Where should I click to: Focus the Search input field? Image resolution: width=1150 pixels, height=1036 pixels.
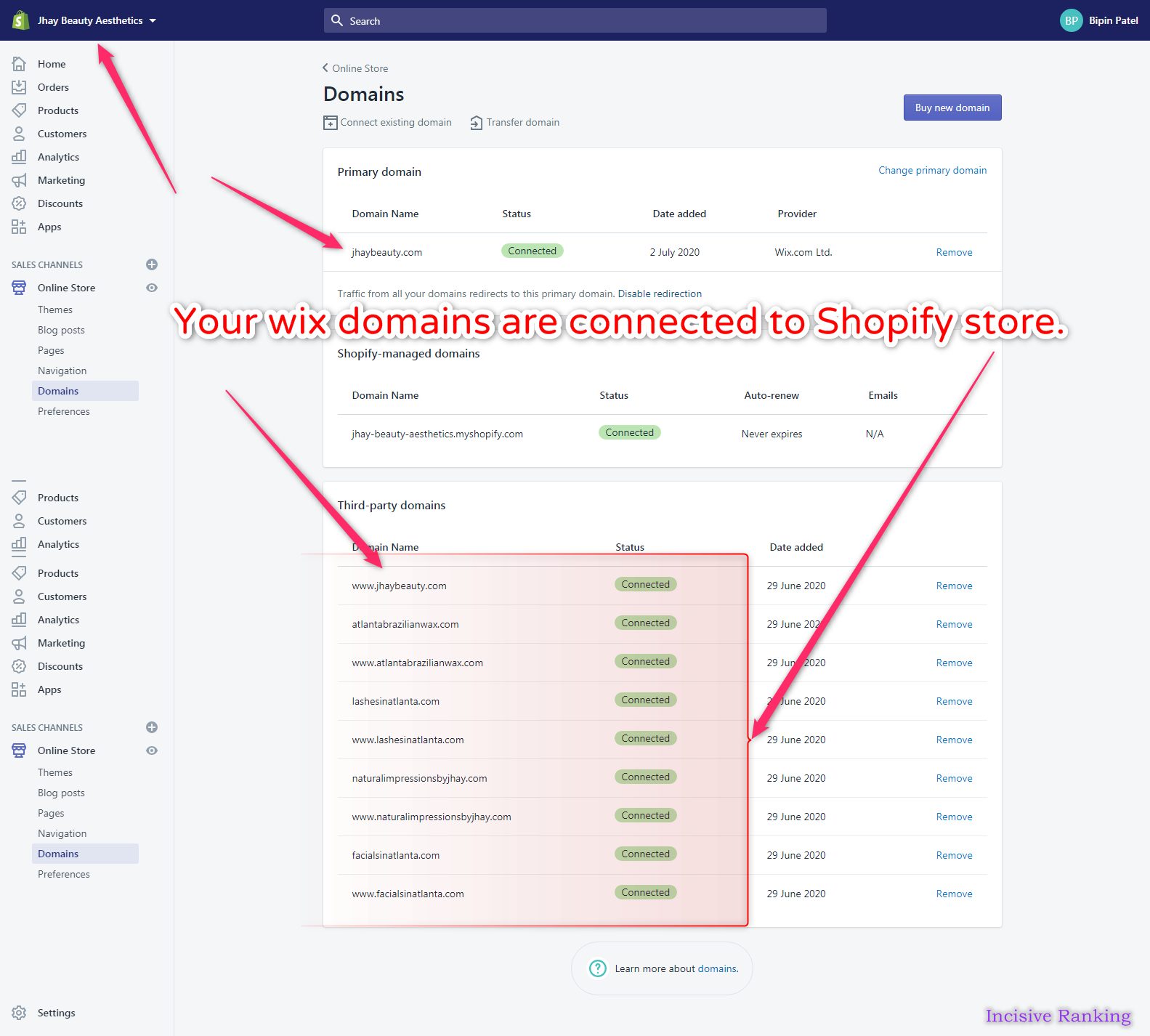[x=575, y=20]
